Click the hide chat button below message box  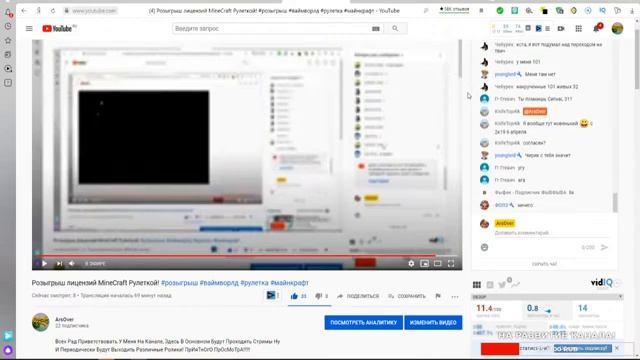544,264
